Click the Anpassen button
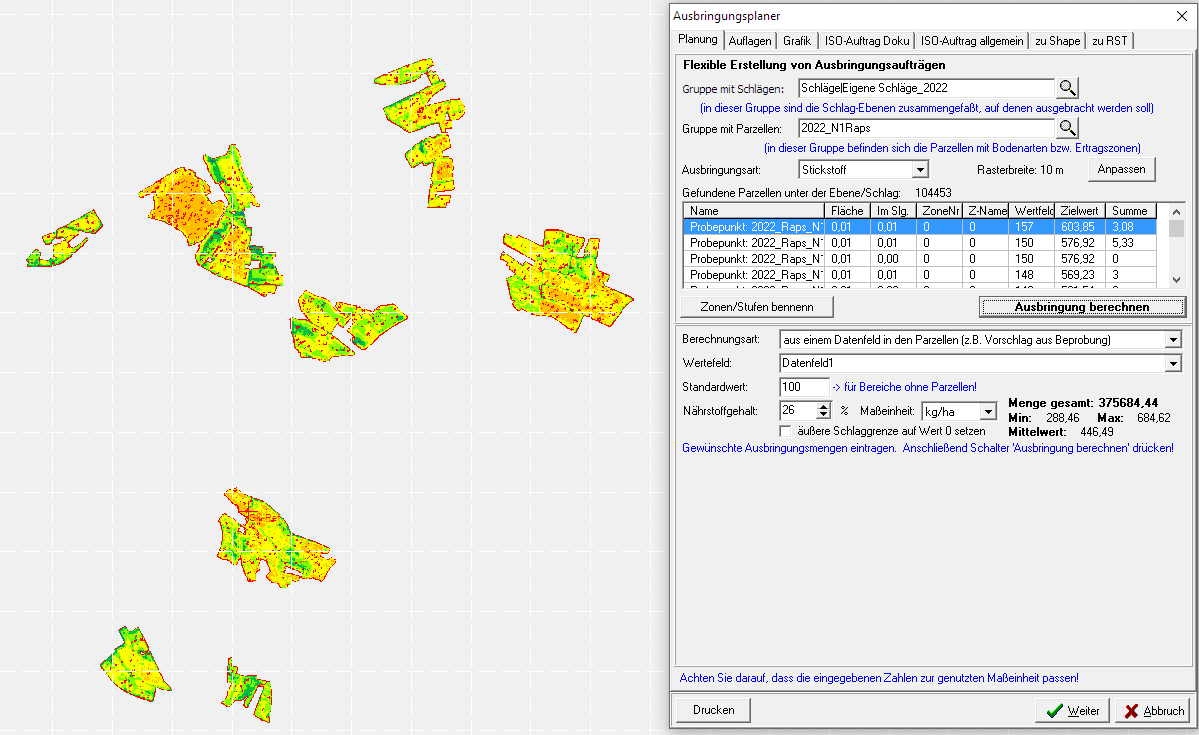Image resolution: width=1199 pixels, height=735 pixels. [x=1121, y=169]
